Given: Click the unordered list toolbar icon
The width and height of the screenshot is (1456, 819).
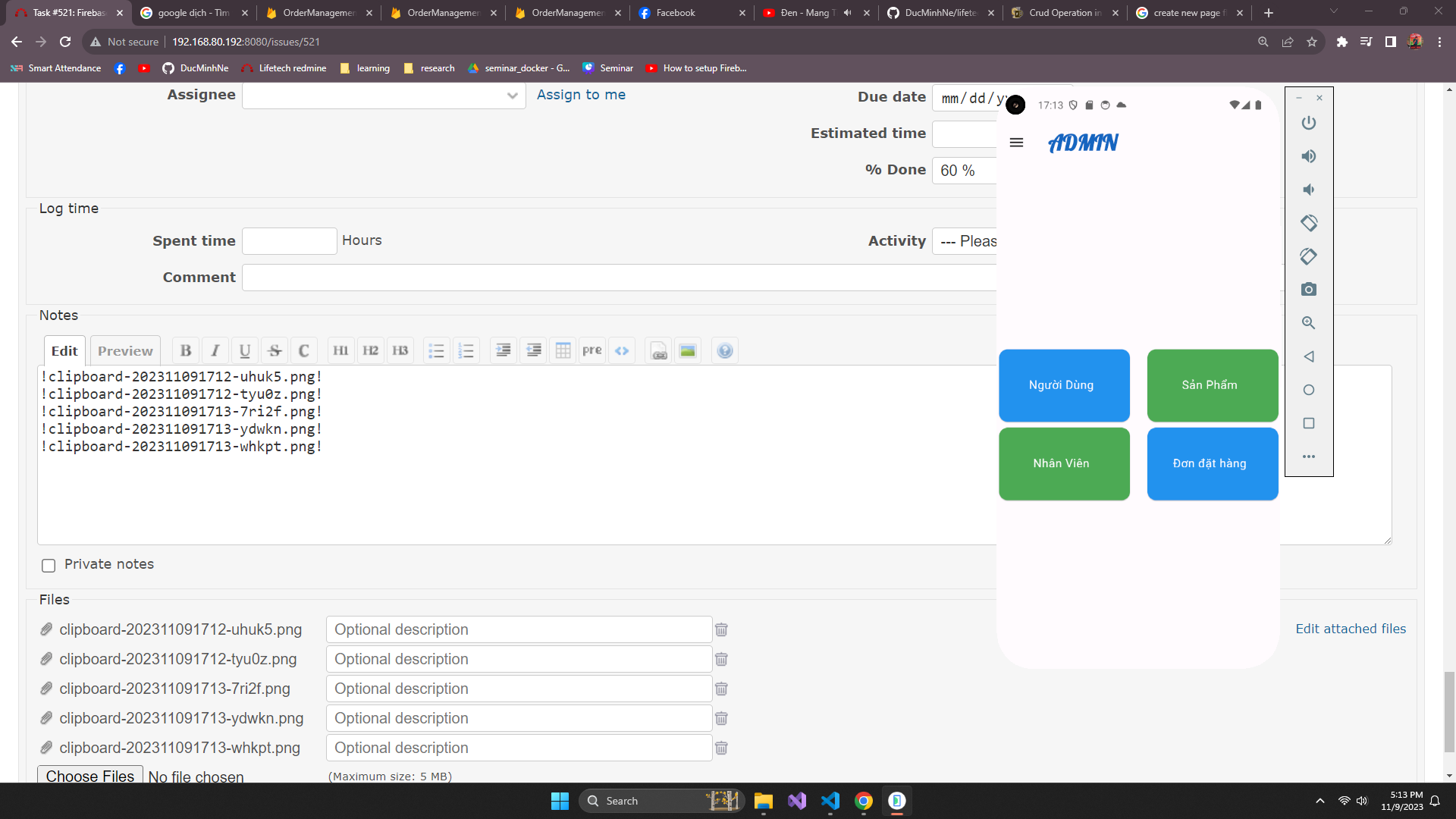Looking at the screenshot, I should (436, 350).
